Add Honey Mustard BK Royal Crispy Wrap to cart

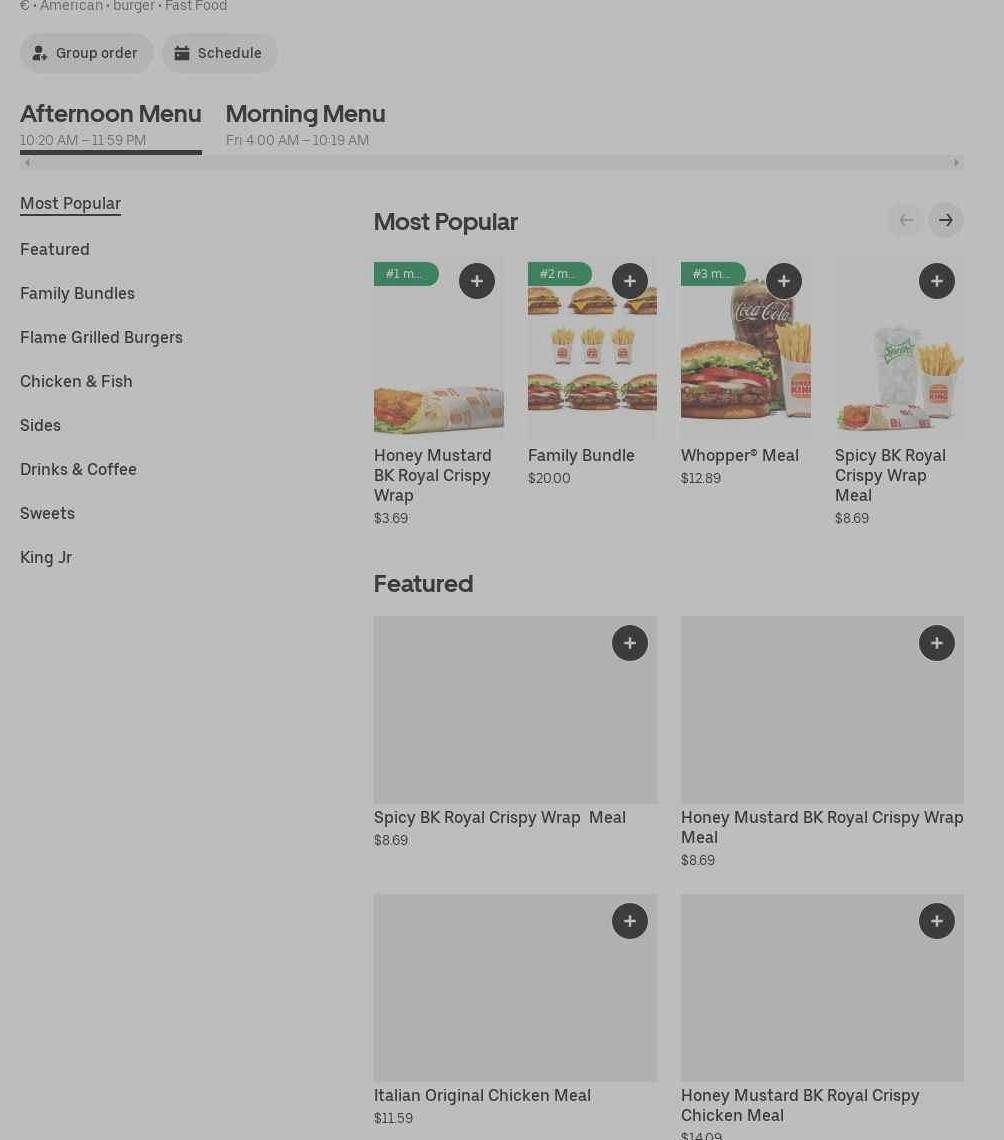pos(477,282)
